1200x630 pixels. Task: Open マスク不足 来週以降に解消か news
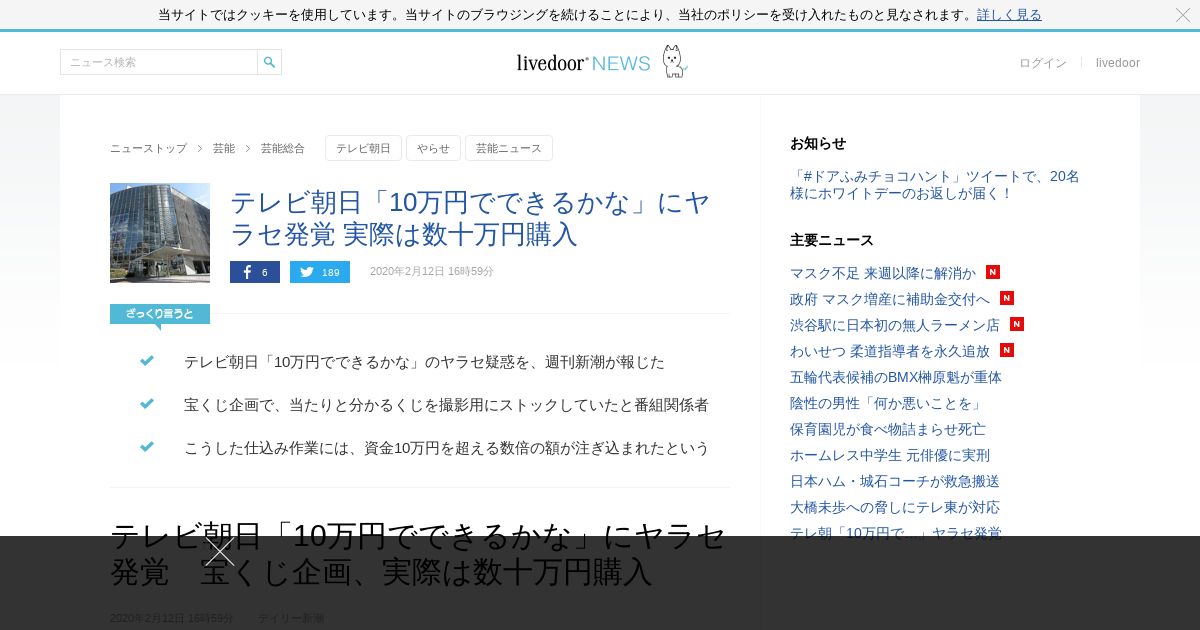(x=883, y=273)
